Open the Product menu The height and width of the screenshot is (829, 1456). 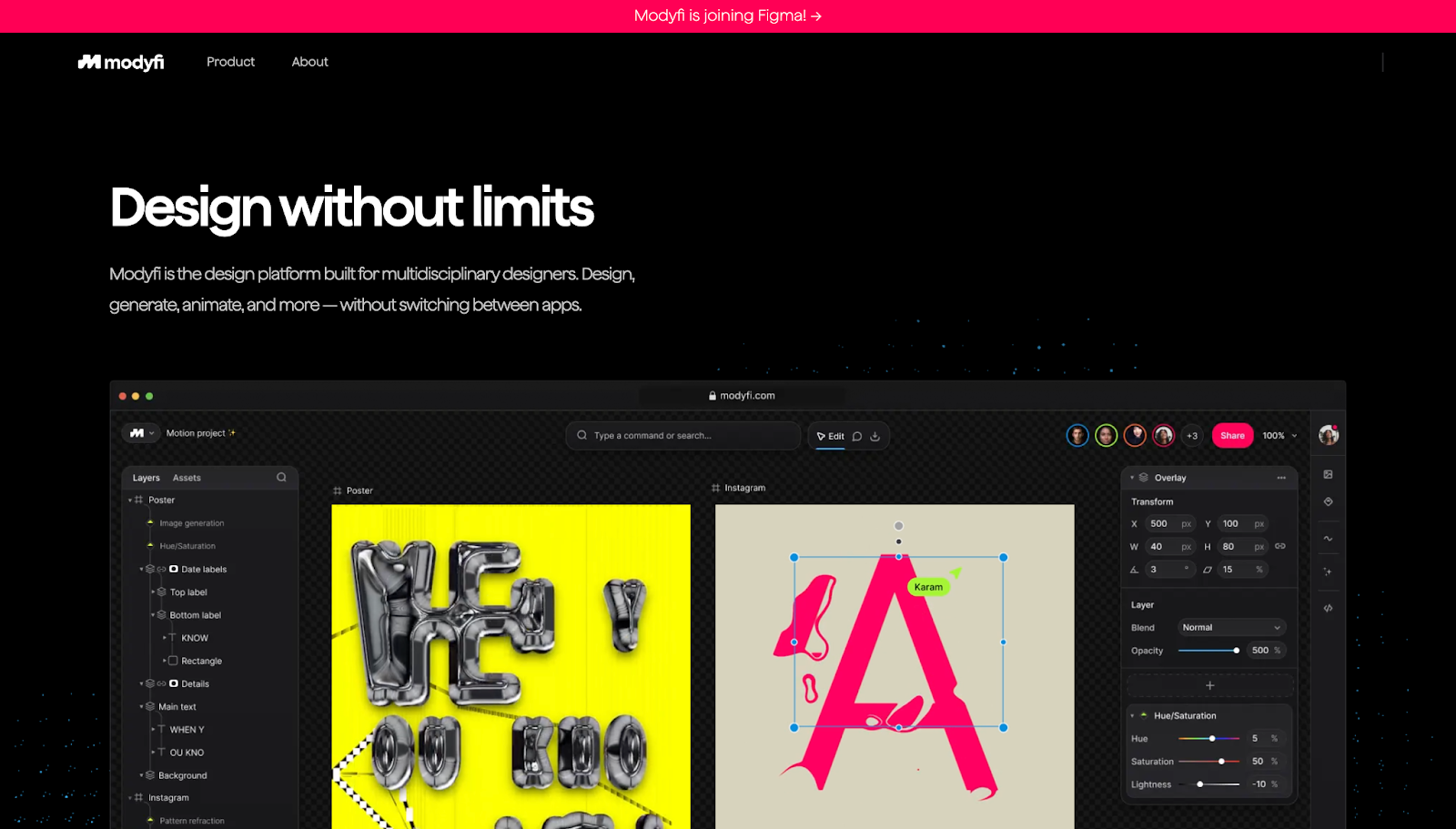point(230,62)
